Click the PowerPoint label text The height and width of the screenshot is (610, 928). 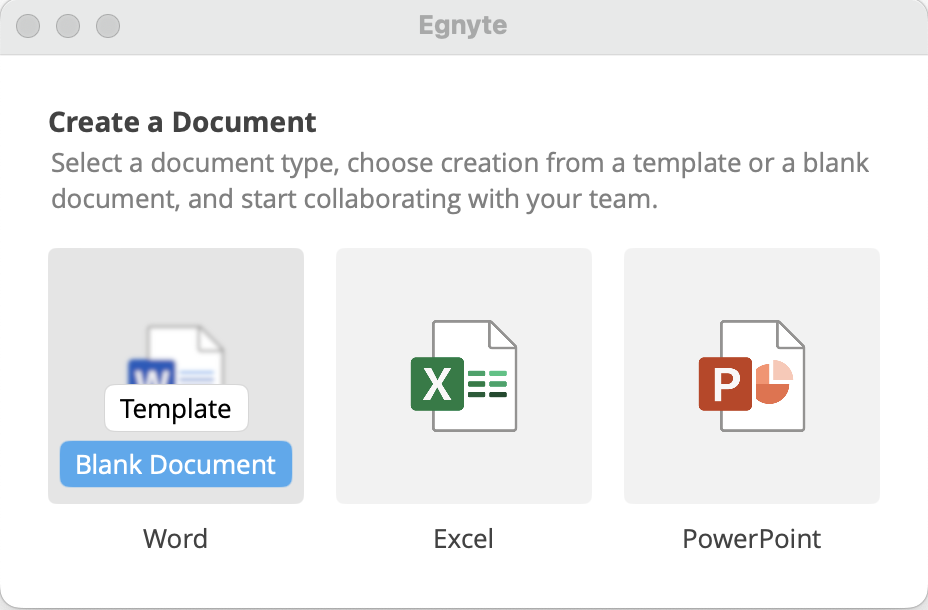click(752, 539)
